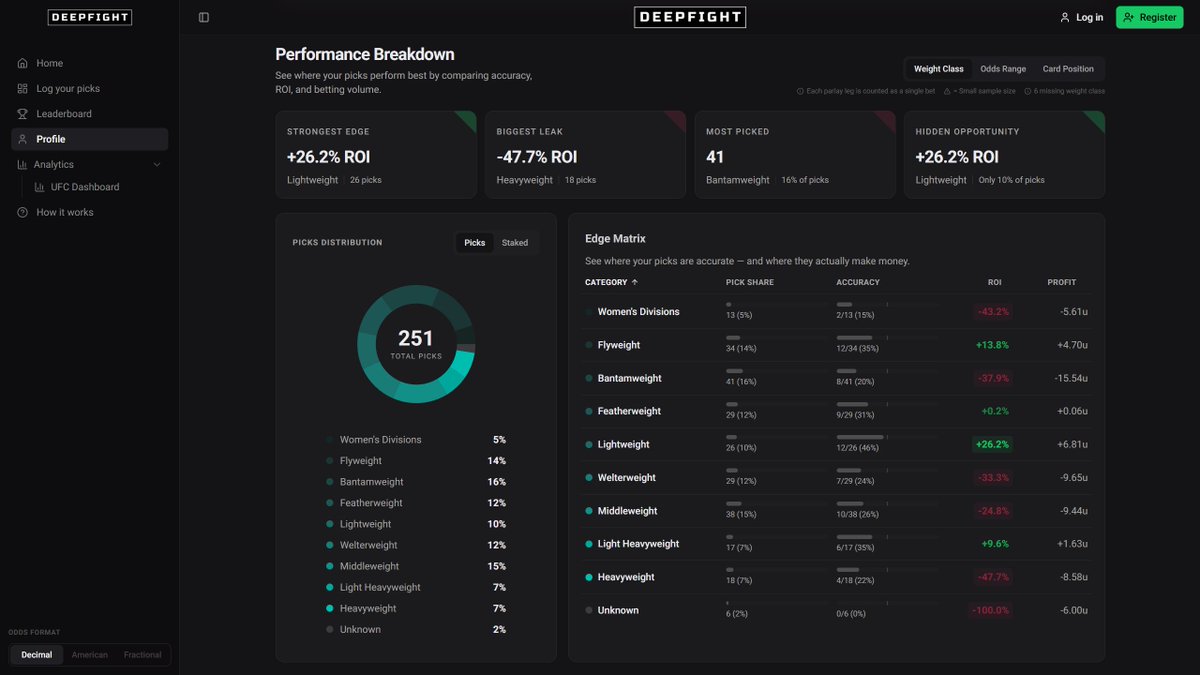Image resolution: width=1200 pixels, height=675 pixels.
Task: Open Log your picks page
Action: 90,88
